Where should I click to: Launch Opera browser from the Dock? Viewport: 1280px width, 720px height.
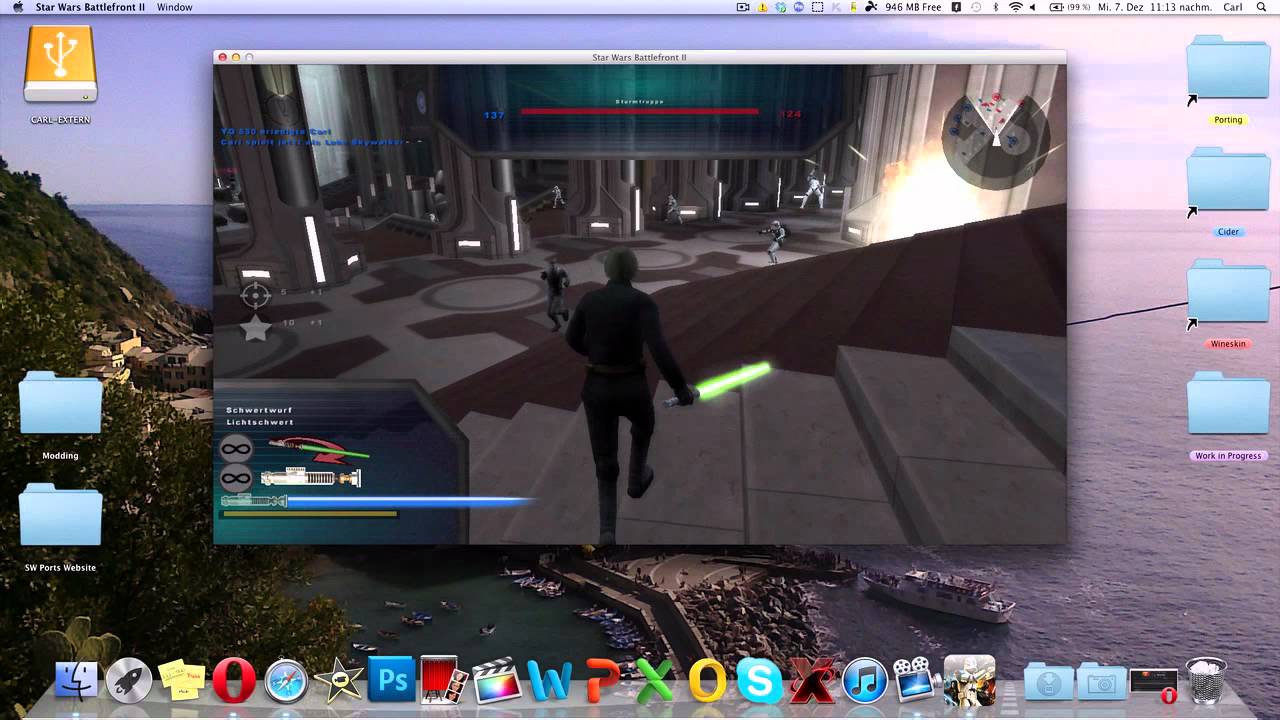(233, 681)
